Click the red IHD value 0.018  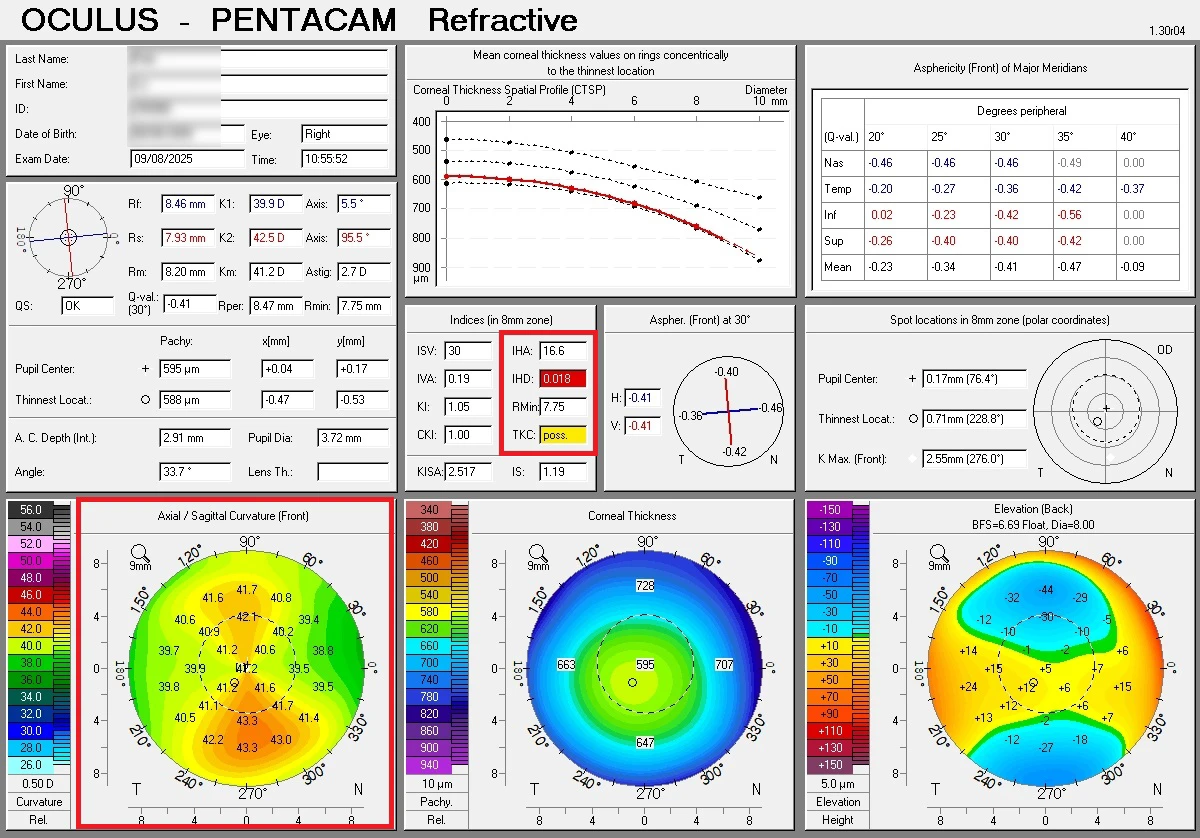point(564,379)
